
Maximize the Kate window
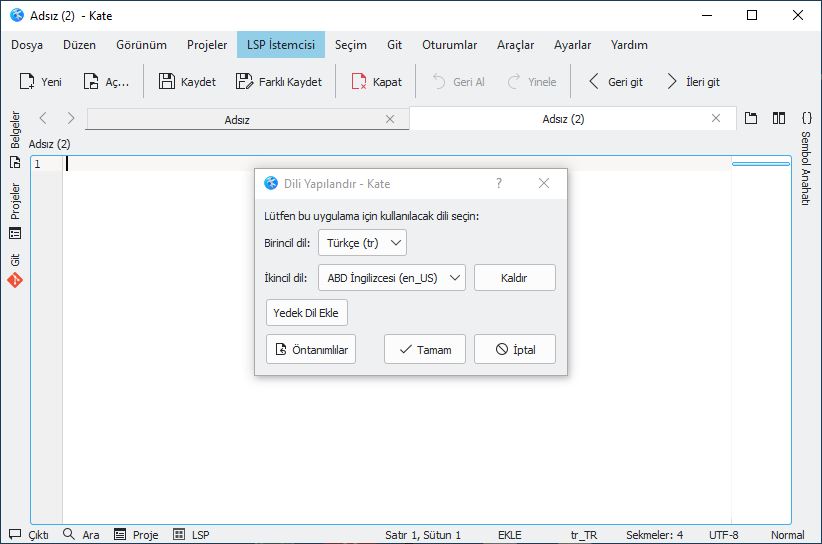point(752,15)
